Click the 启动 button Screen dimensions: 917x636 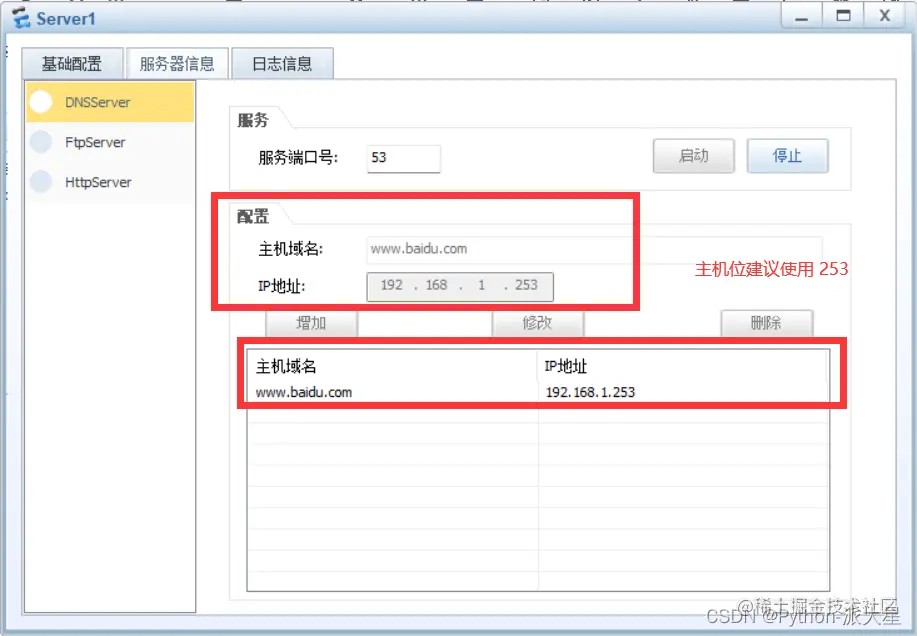pyautogui.click(x=694, y=156)
